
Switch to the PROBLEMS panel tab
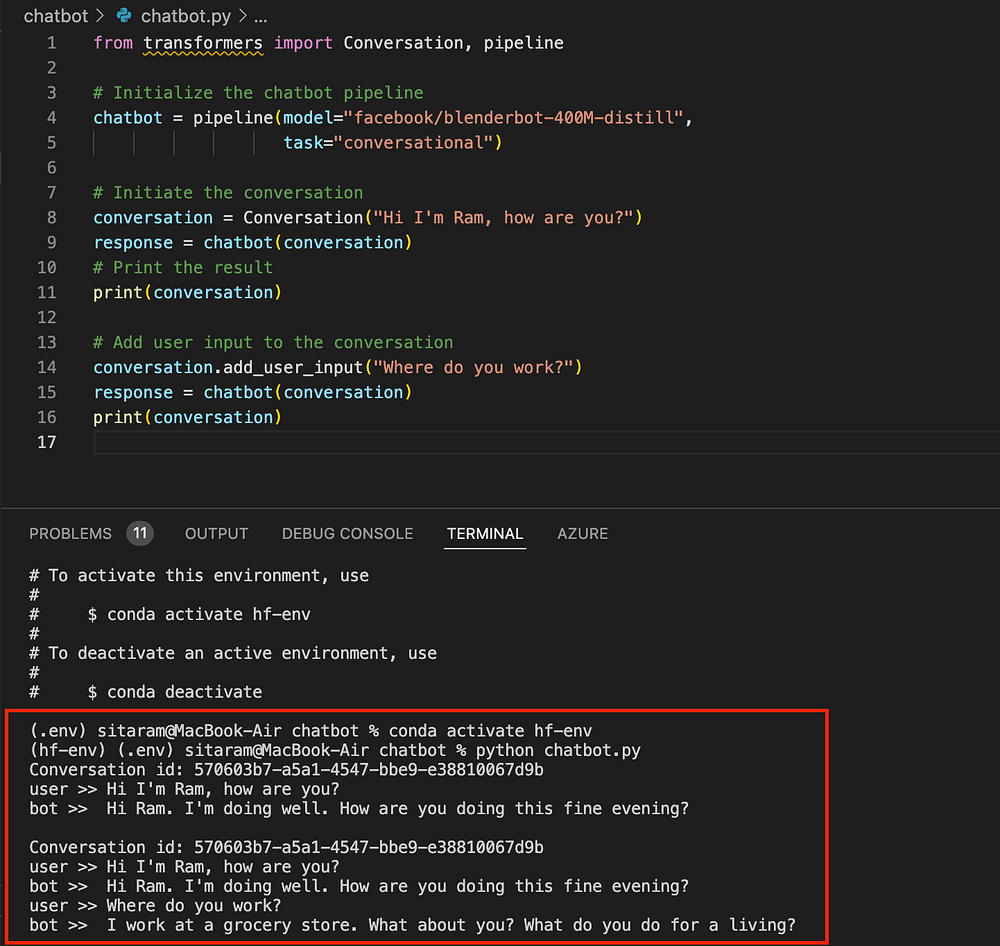tap(70, 533)
